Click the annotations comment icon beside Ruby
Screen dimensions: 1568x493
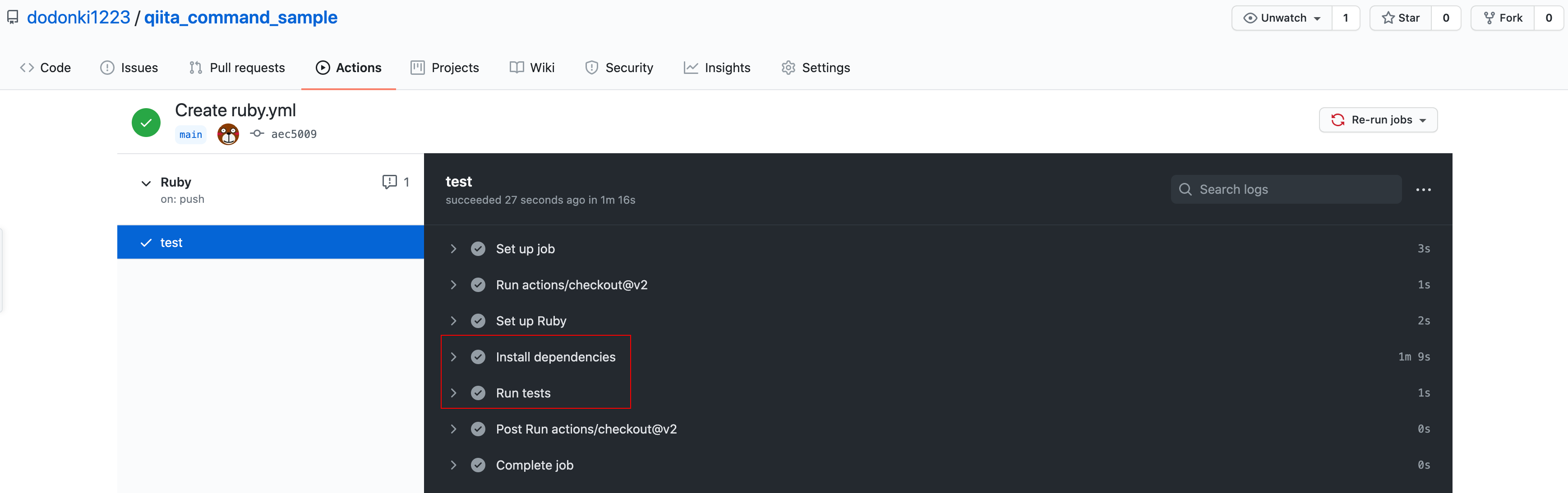pyautogui.click(x=390, y=182)
